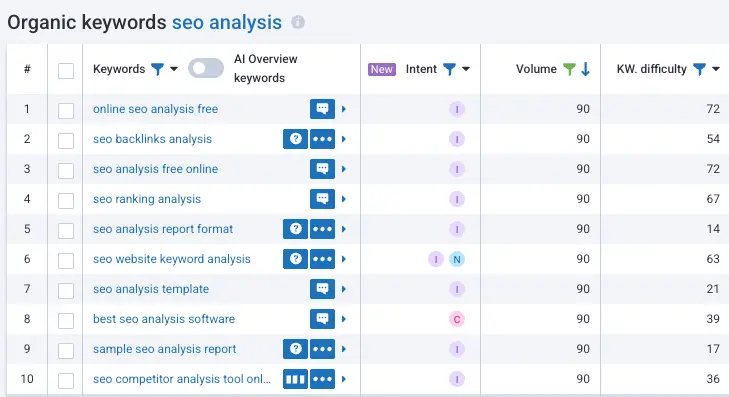The width and height of the screenshot is (729, 397).
Task: Check the box for seo ranking analysis
Action: (66, 200)
